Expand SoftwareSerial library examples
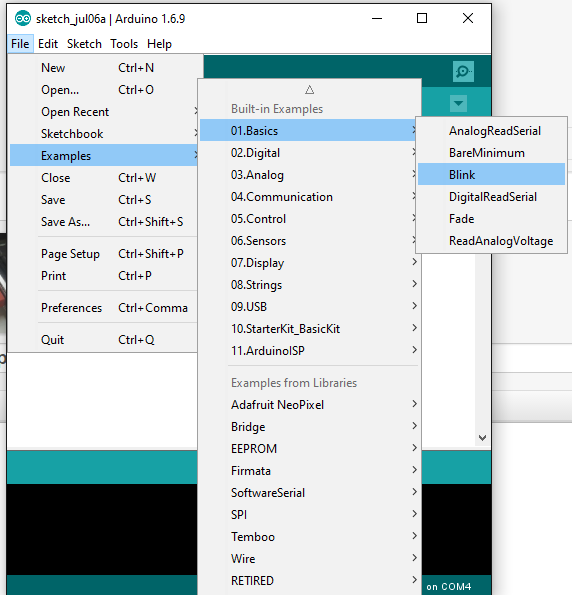Viewport: 572px width, 595px height. coord(309,493)
